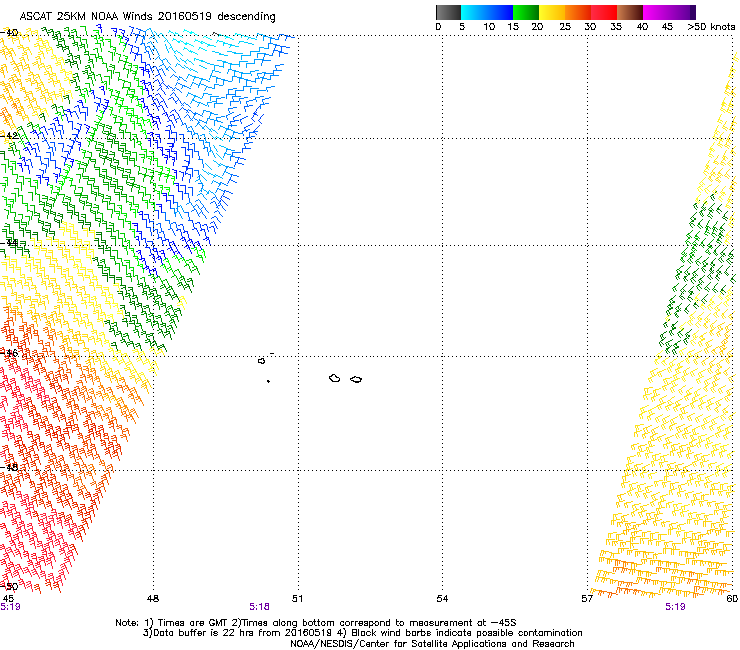This screenshot has height=650, width=740.
Task: Click the title 'ASCAT 25KM NOAA Winds 20160519 descending'
Action: click(147, 17)
